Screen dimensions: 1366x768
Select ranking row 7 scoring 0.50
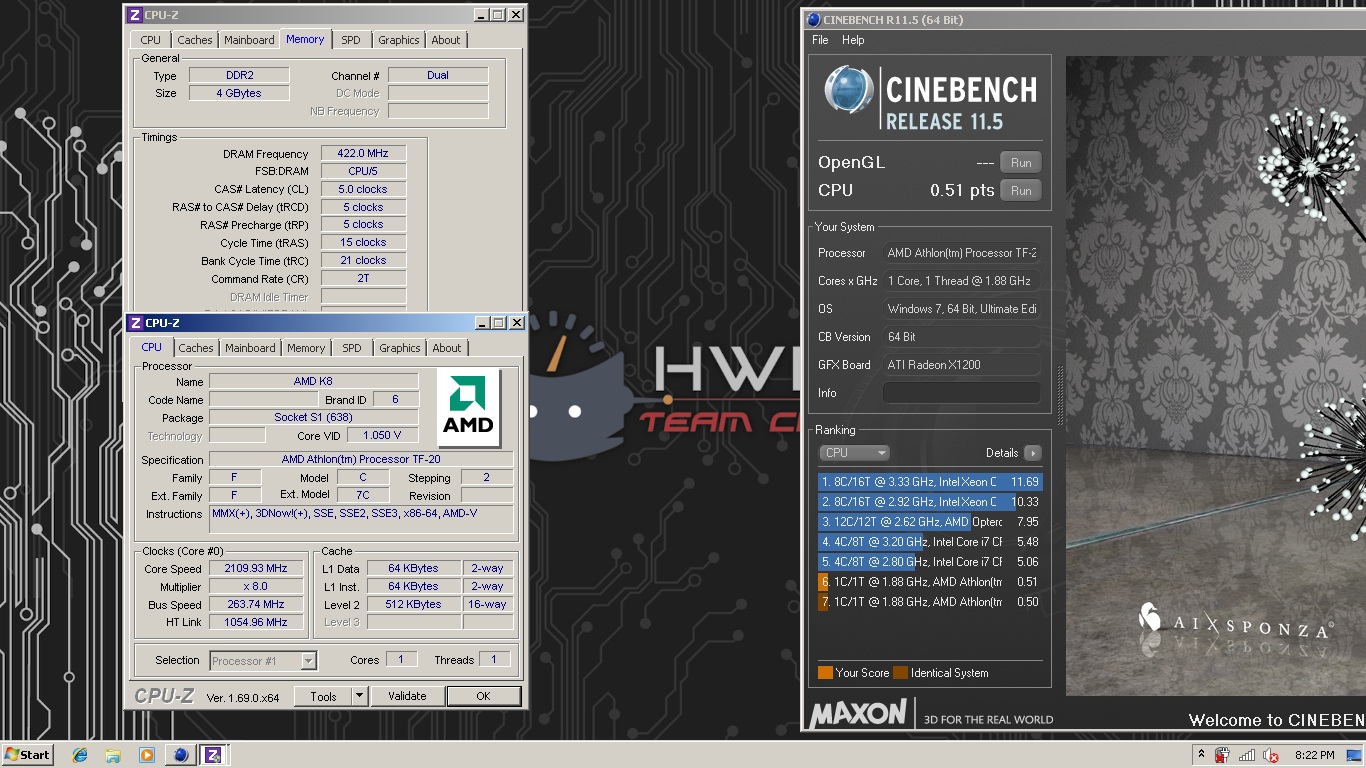tap(929, 602)
